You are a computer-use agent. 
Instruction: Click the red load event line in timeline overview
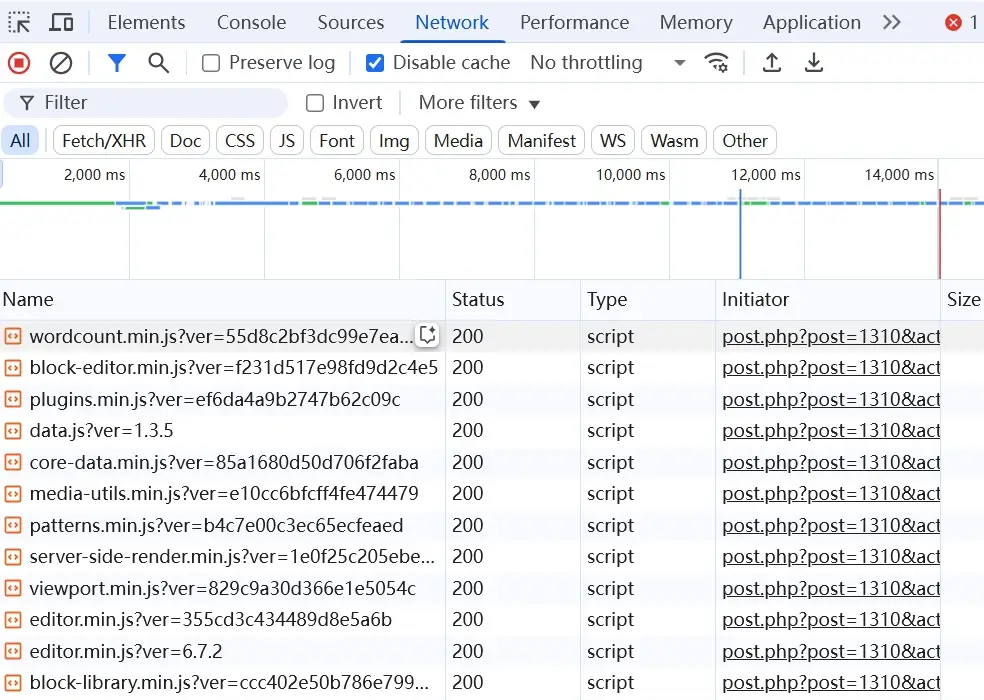coord(939,234)
